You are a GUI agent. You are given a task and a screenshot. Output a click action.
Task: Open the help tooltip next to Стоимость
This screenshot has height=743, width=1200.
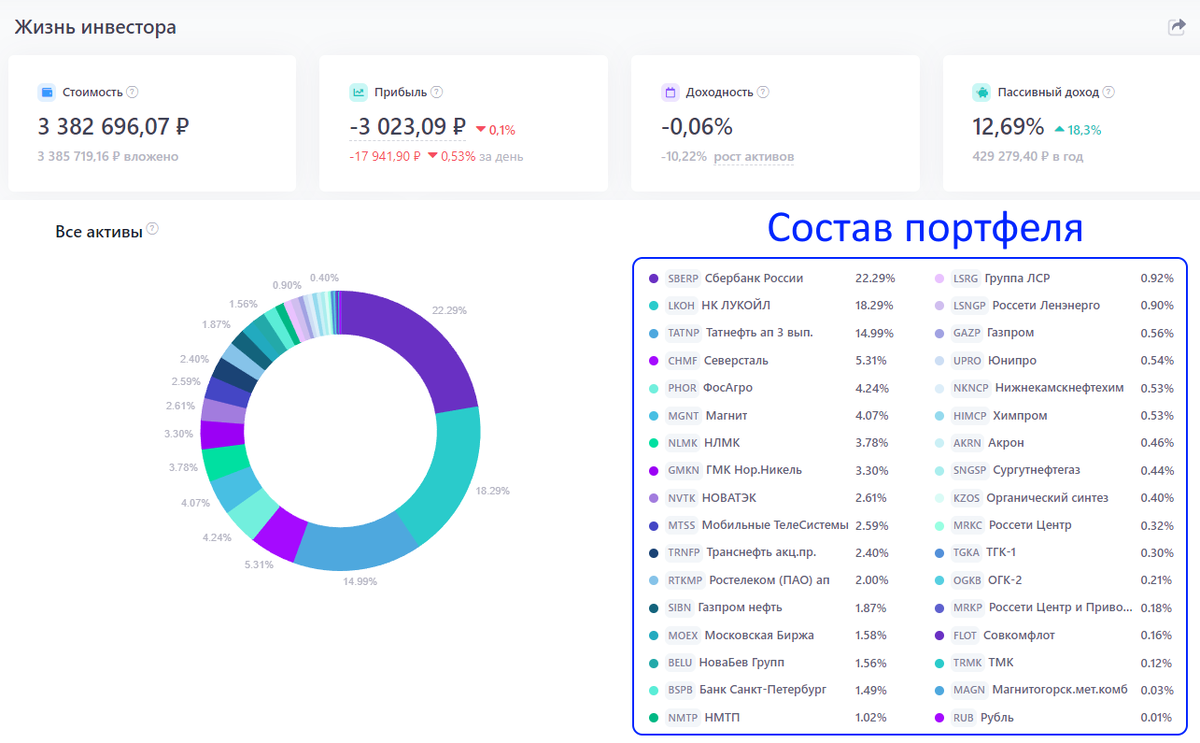coord(132,92)
